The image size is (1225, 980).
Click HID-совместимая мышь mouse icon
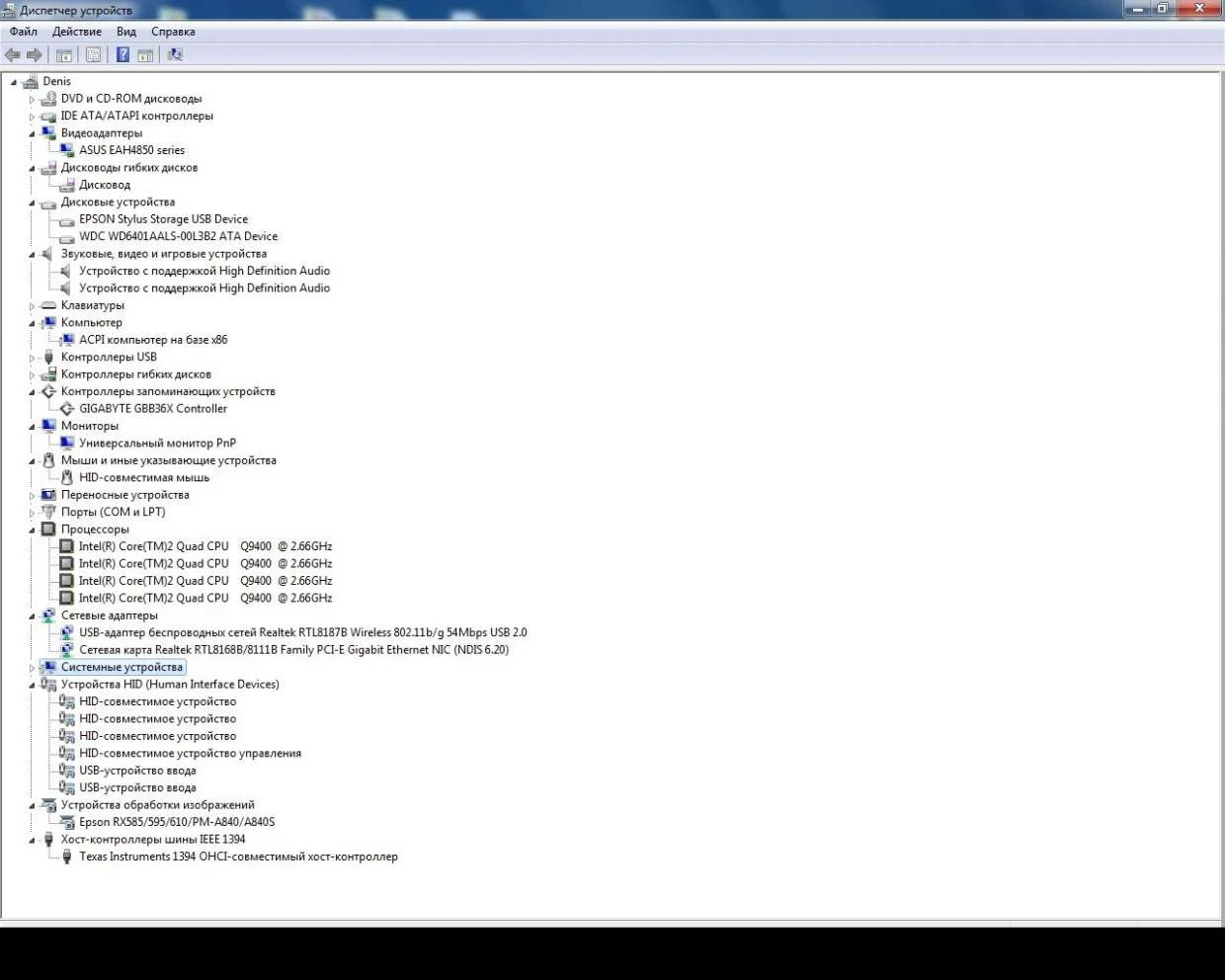tap(67, 478)
